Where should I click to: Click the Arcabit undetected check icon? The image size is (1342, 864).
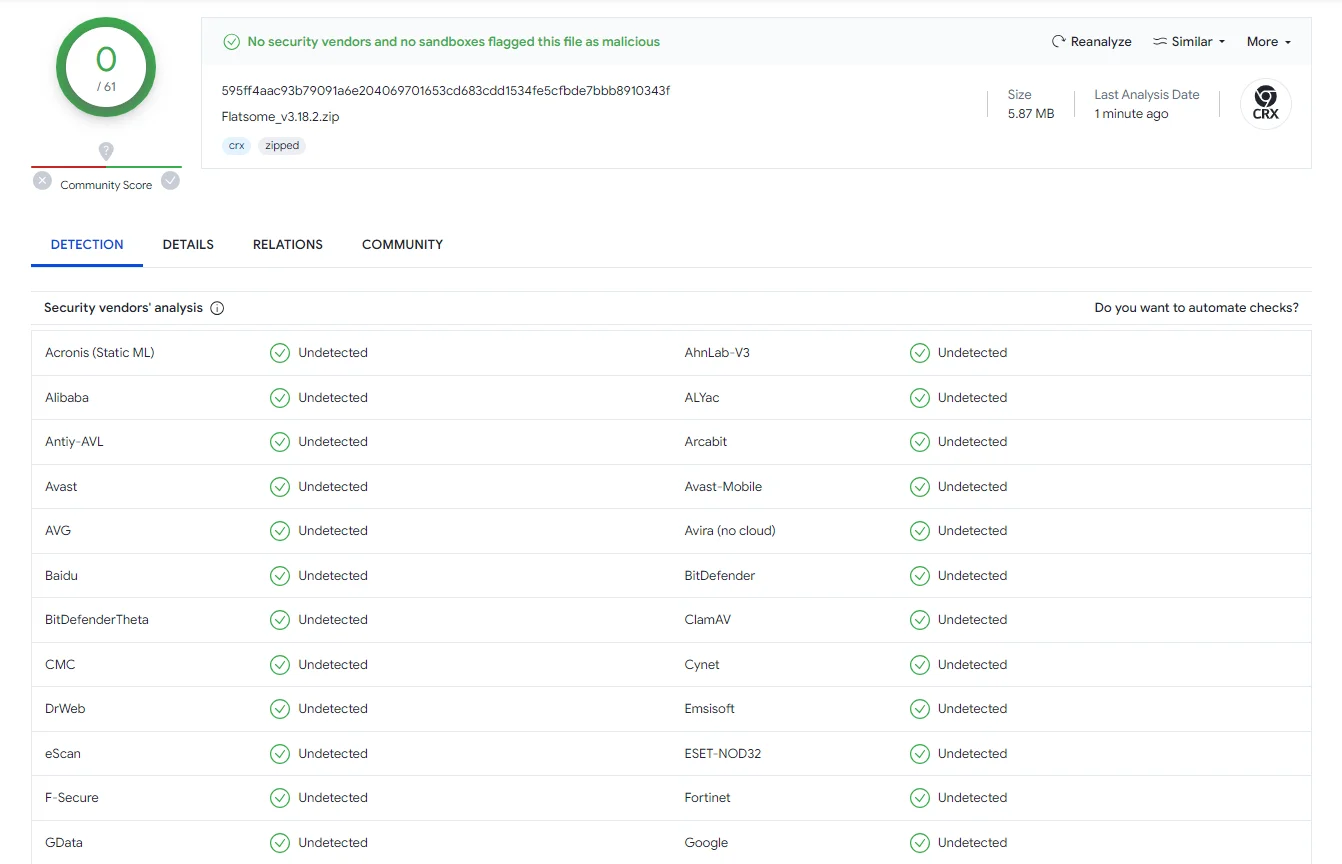920,442
